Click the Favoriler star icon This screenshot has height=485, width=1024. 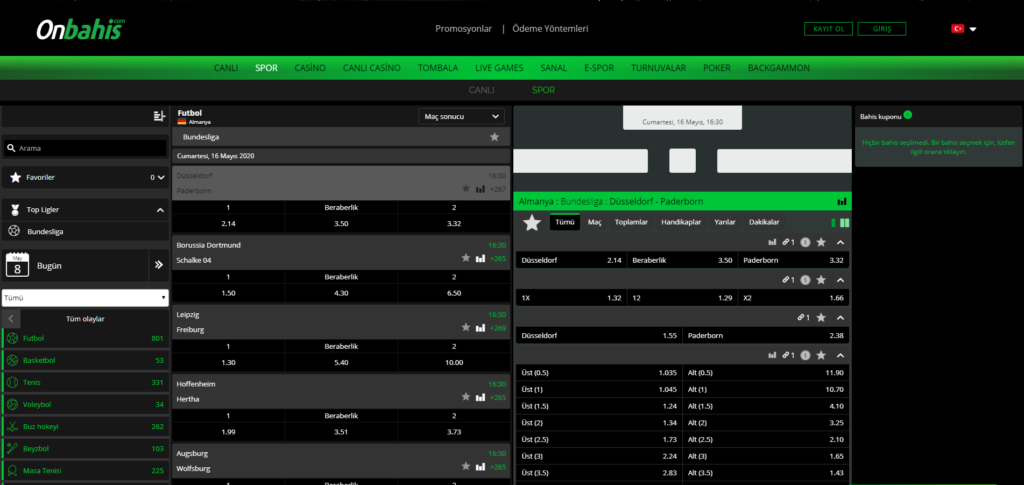tap(16, 177)
